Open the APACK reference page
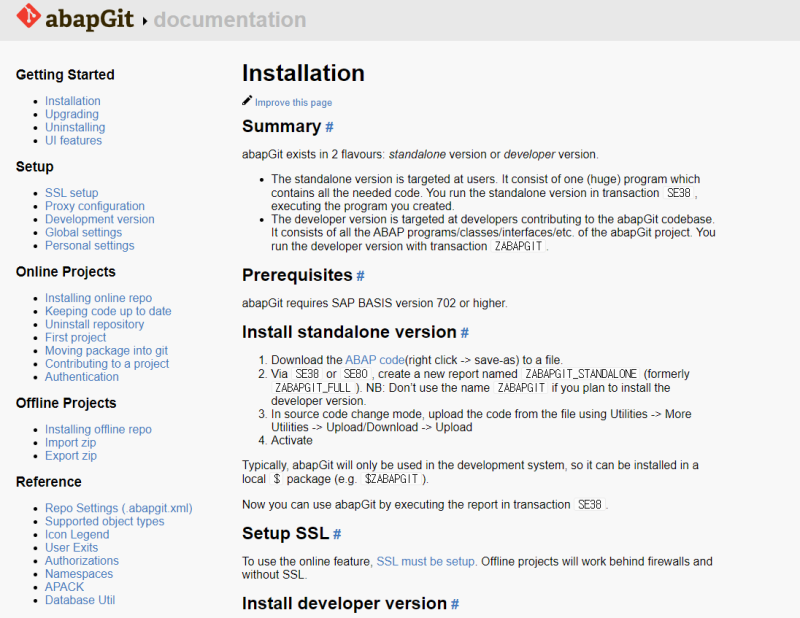The width and height of the screenshot is (800, 618). pyautogui.click(x=64, y=586)
